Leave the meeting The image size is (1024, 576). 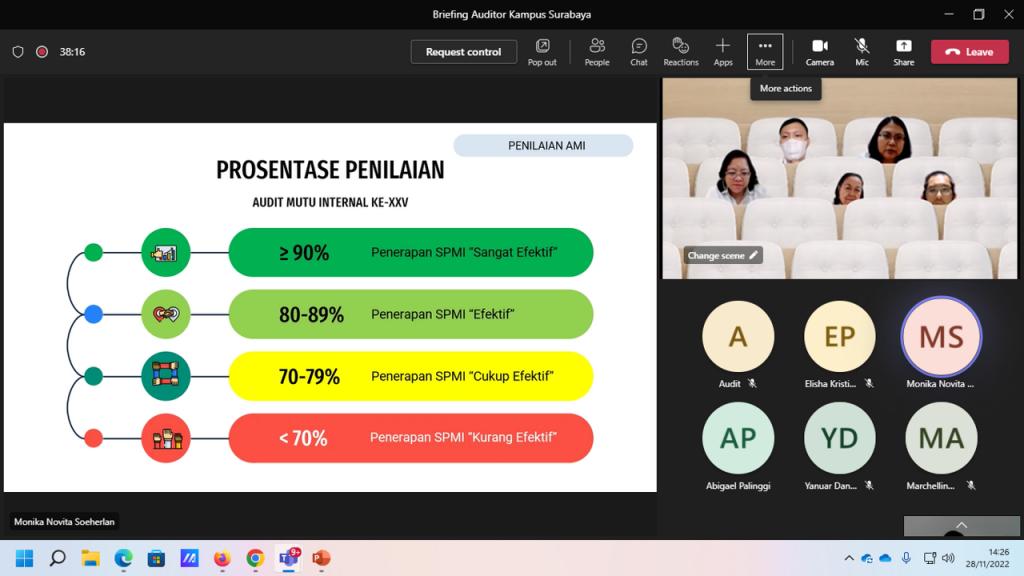969,52
